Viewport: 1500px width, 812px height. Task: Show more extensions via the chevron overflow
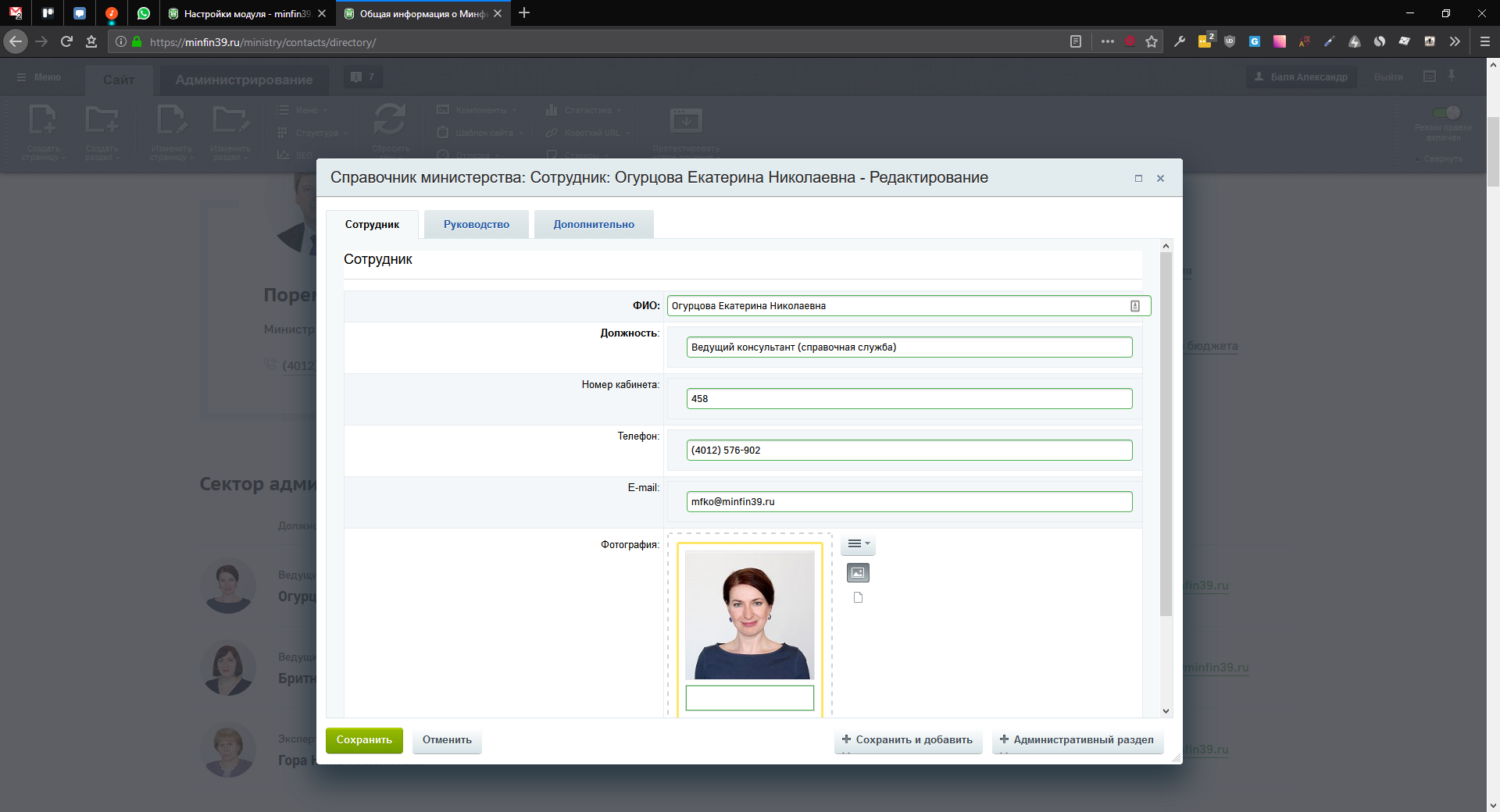point(1455,42)
